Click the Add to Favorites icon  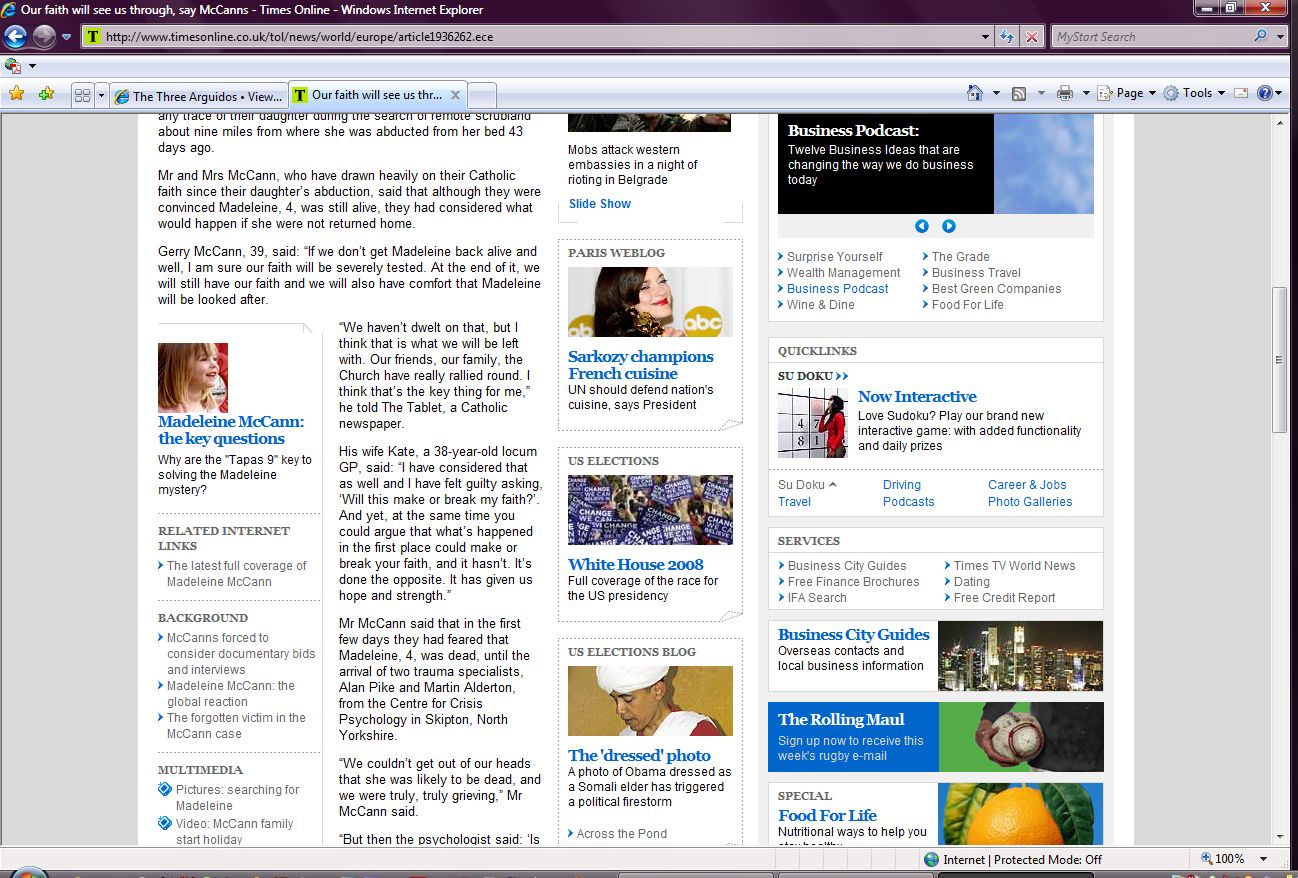coord(46,94)
